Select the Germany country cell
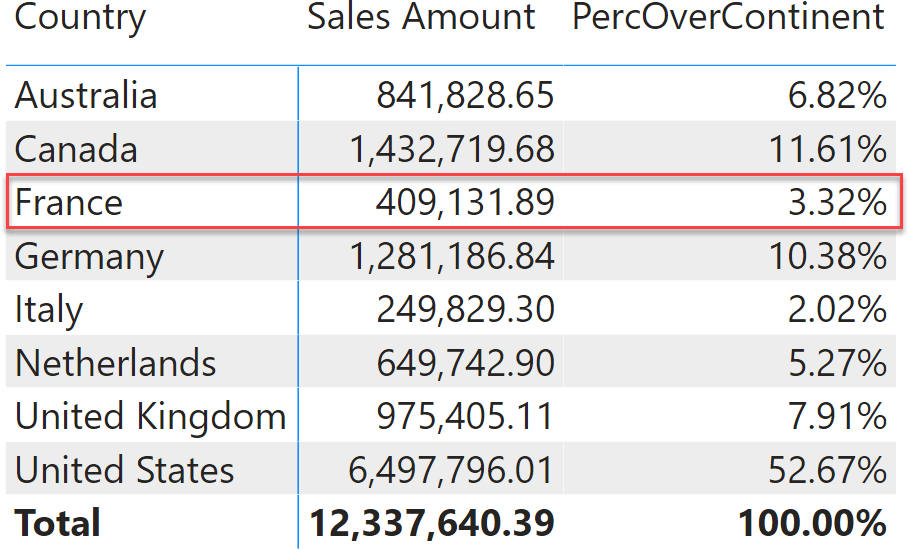This screenshot has height=549, width=909. [89, 257]
